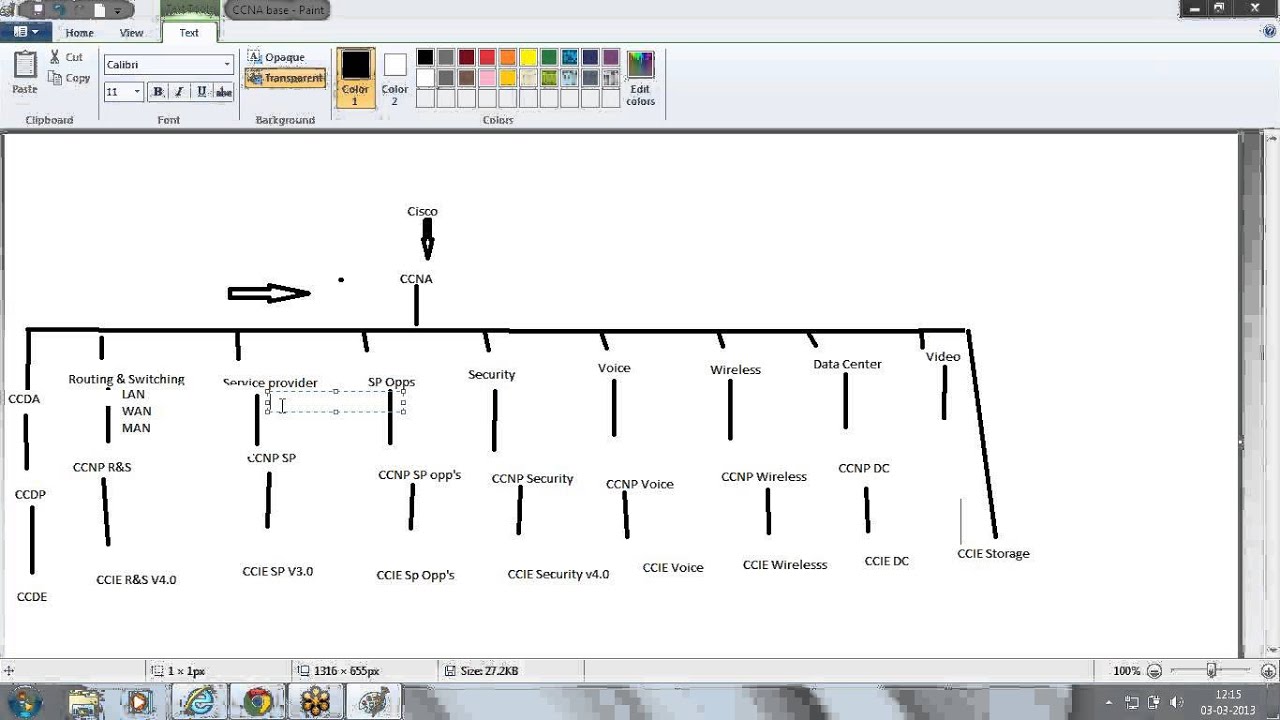
Task: Click the 'Size: 27.2KB' status entry
Action: 481,671
